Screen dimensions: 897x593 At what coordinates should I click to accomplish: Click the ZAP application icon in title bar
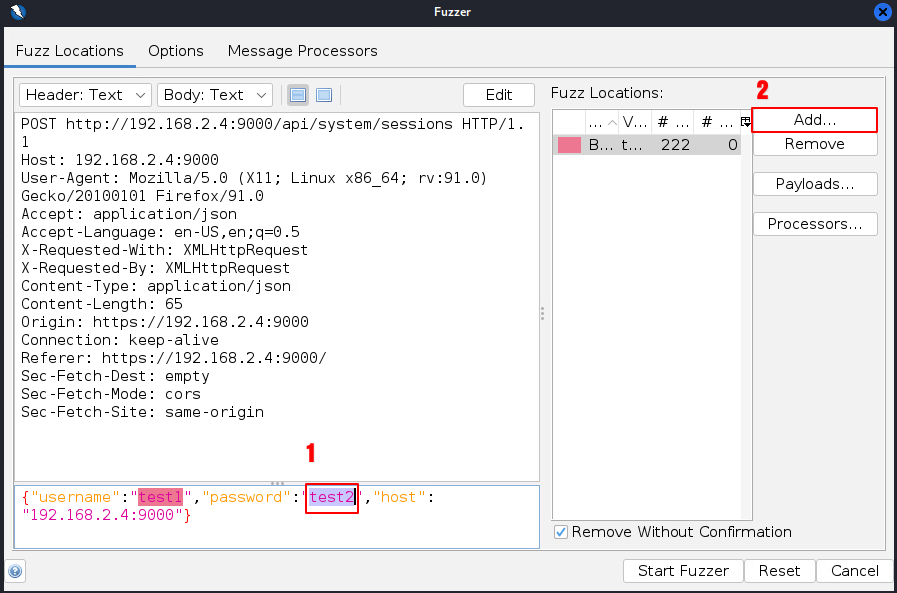pos(15,13)
